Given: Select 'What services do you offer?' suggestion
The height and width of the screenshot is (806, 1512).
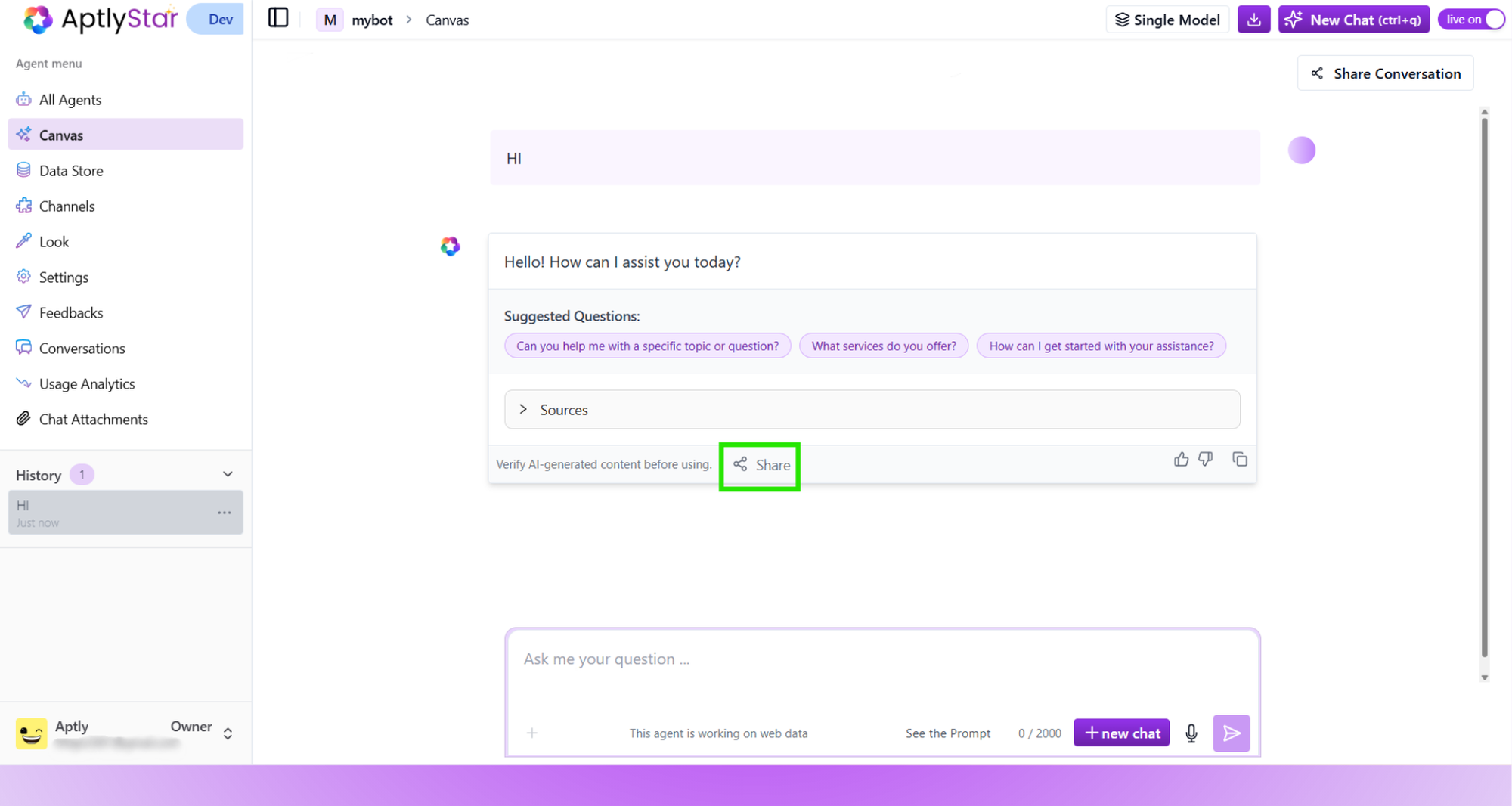Looking at the screenshot, I should (883, 346).
